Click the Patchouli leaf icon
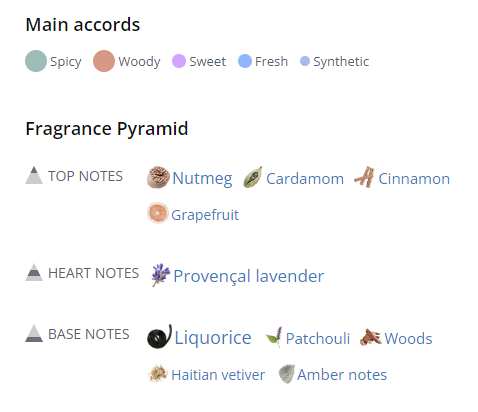The width and height of the screenshot is (478, 412). [x=274, y=337]
